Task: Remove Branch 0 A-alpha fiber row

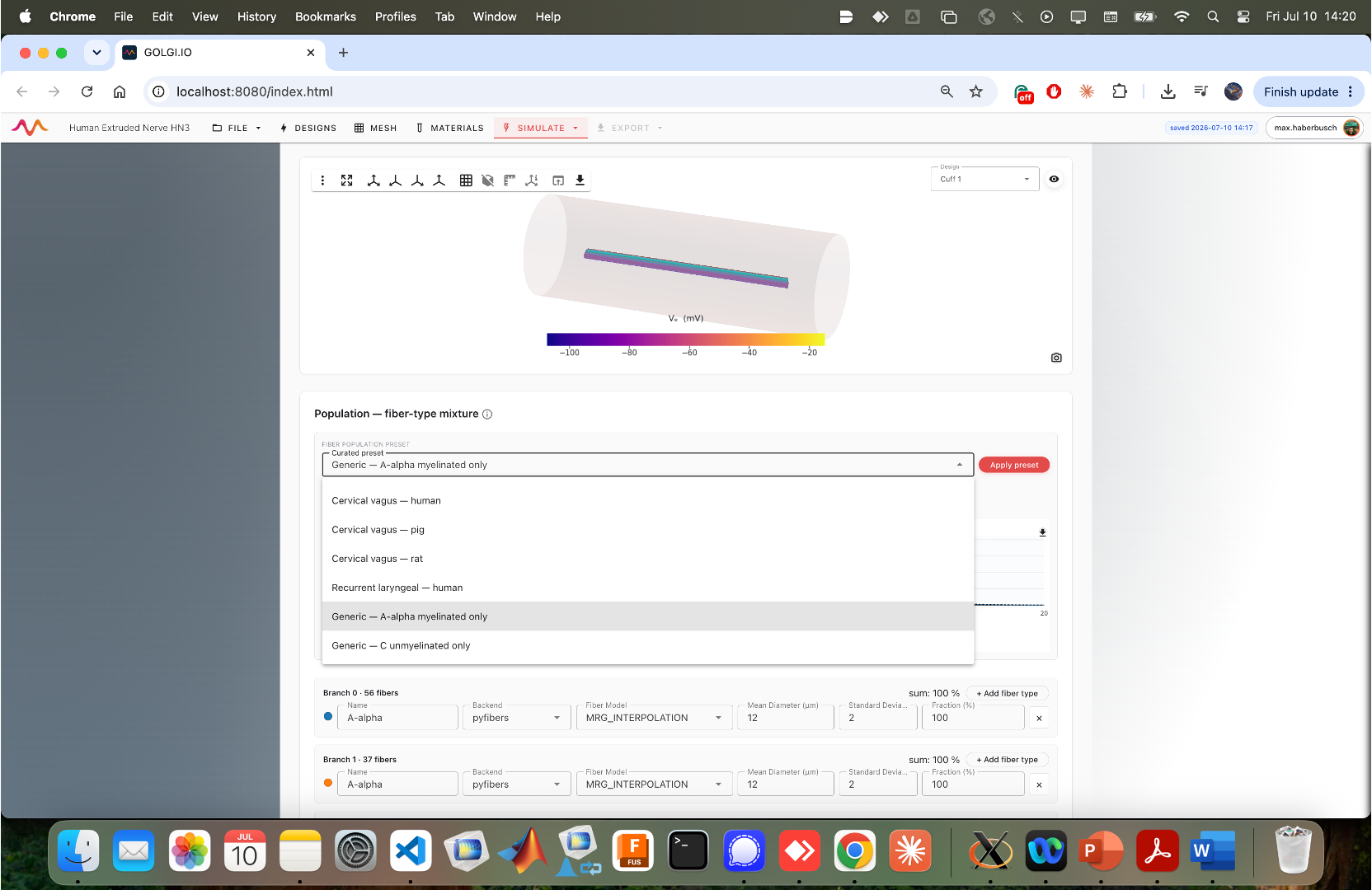Action: (1039, 719)
